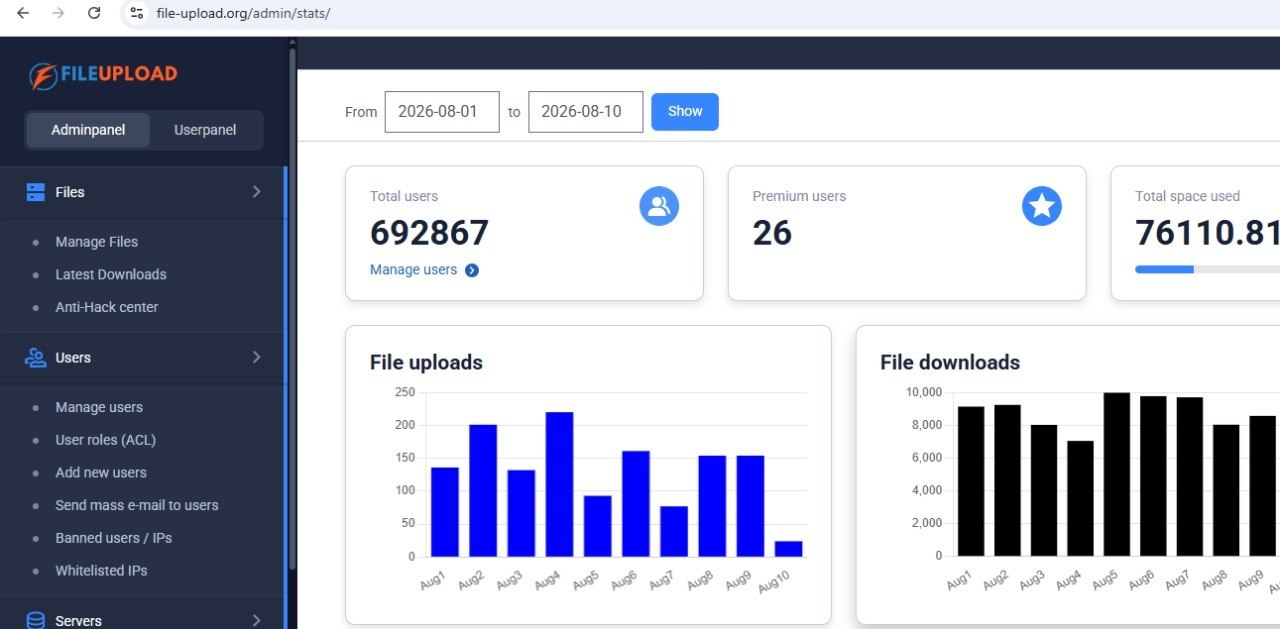Click the File uploads chart title

click(x=426, y=362)
